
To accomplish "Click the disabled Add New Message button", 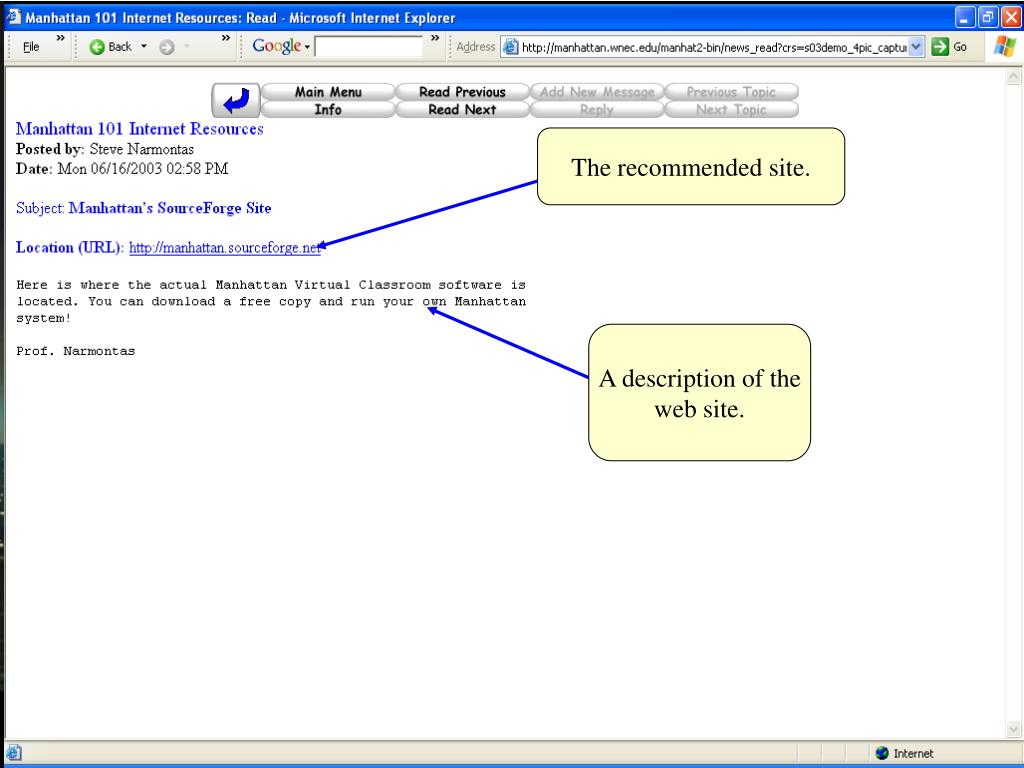I will (597, 92).
